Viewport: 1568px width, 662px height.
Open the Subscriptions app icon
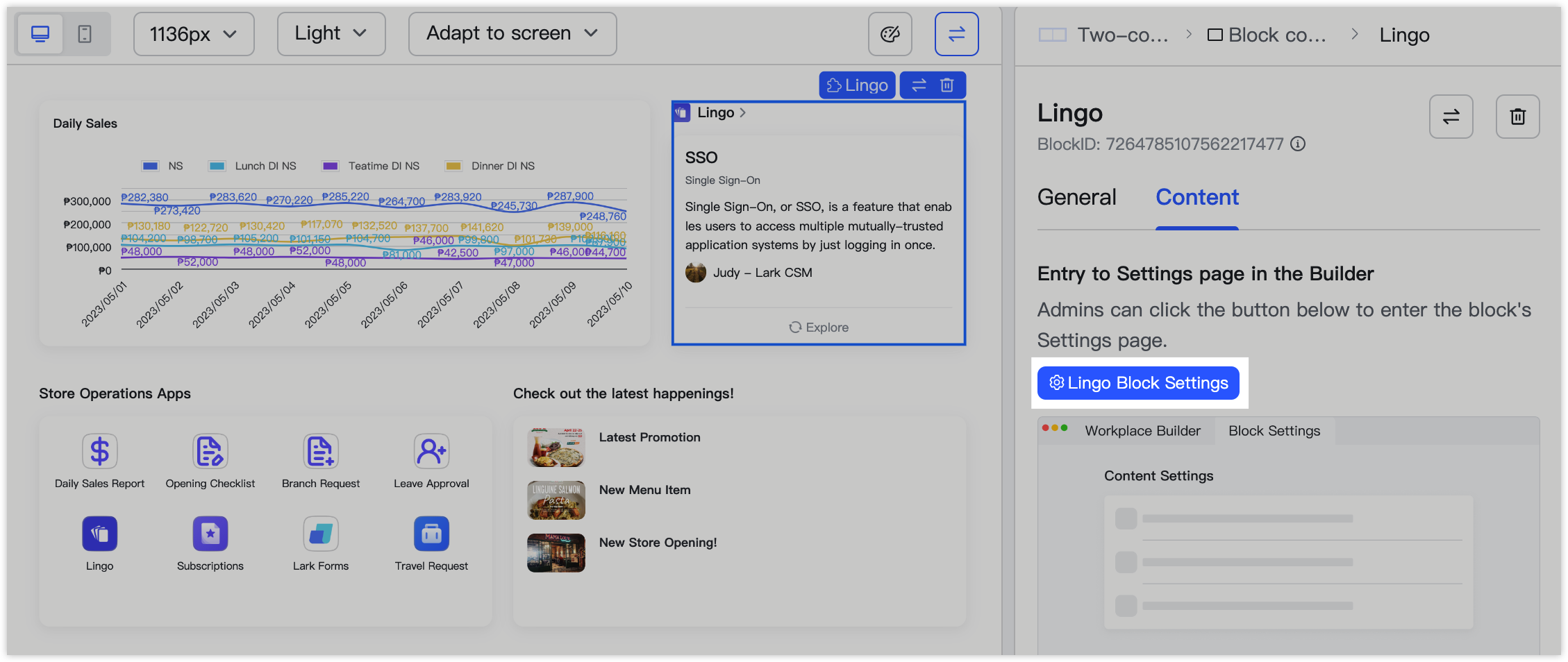point(210,534)
